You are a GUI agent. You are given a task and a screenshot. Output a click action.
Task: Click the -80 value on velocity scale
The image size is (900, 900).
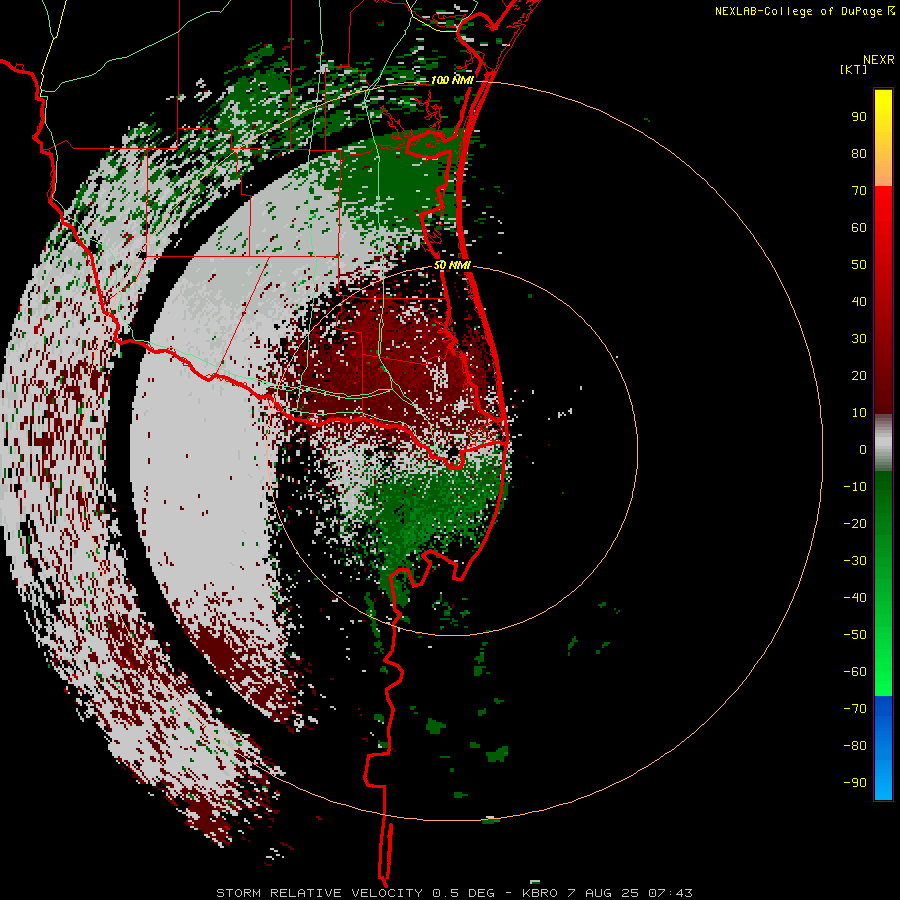click(855, 746)
